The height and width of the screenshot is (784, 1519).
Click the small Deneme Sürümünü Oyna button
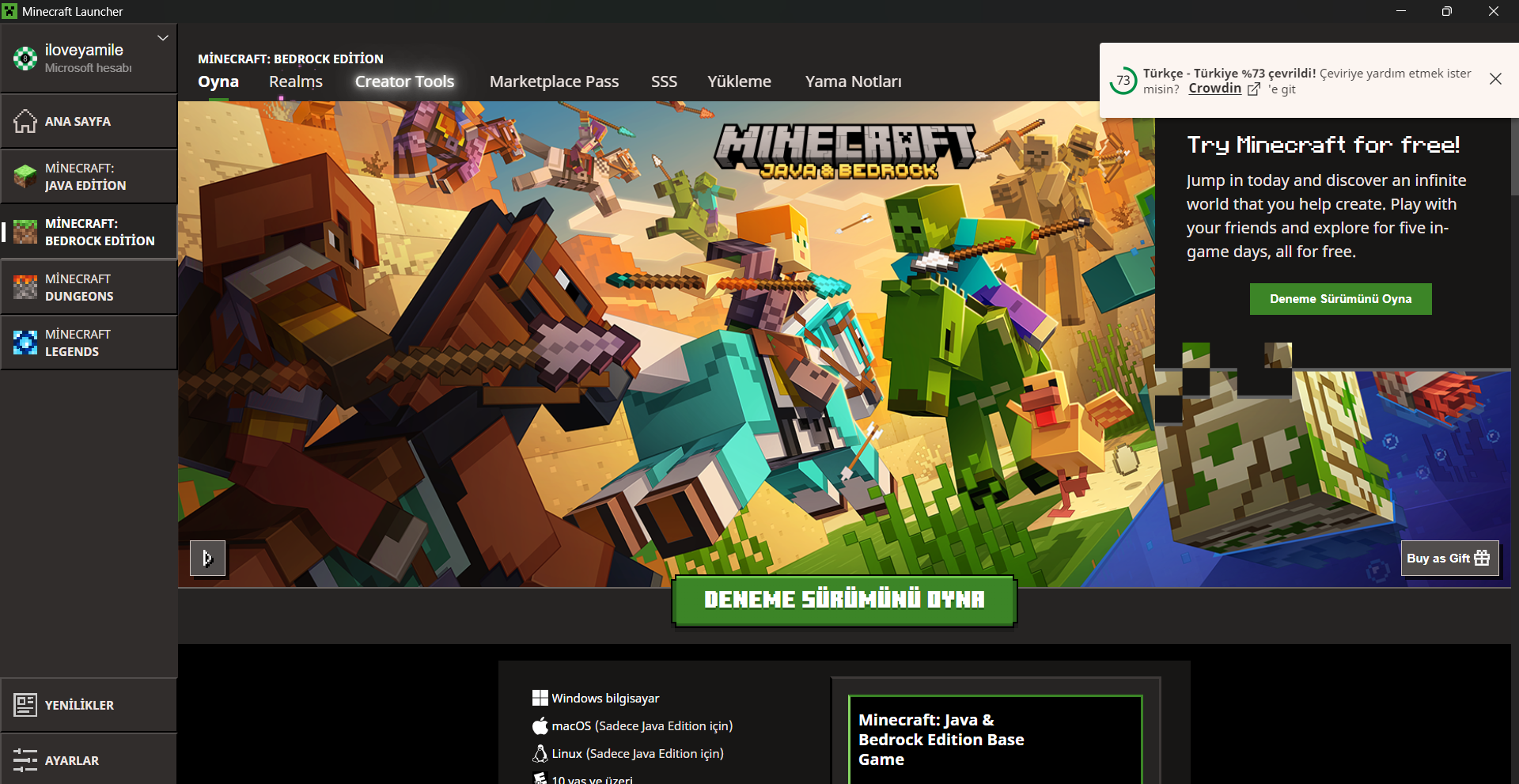pyautogui.click(x=1340, y=299)
